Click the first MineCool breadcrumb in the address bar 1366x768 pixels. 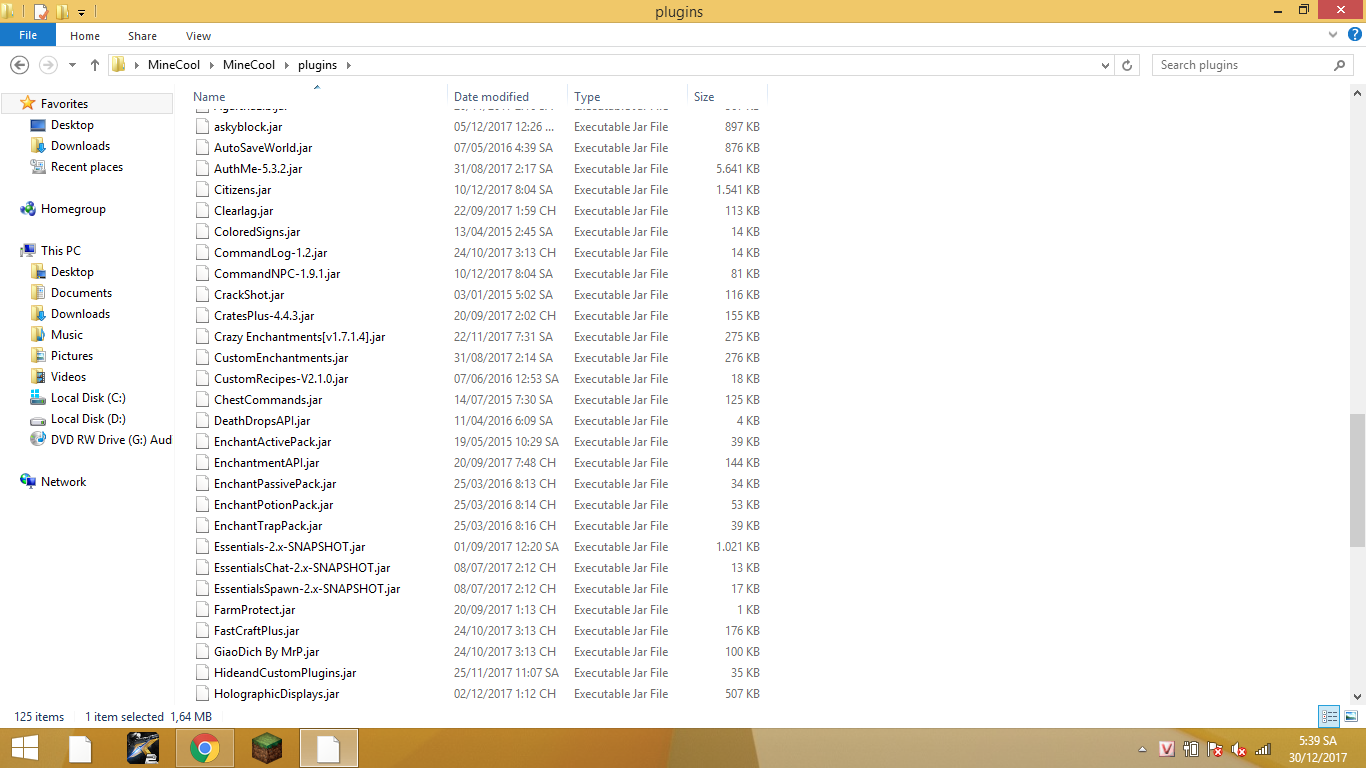tap(174, 65)
